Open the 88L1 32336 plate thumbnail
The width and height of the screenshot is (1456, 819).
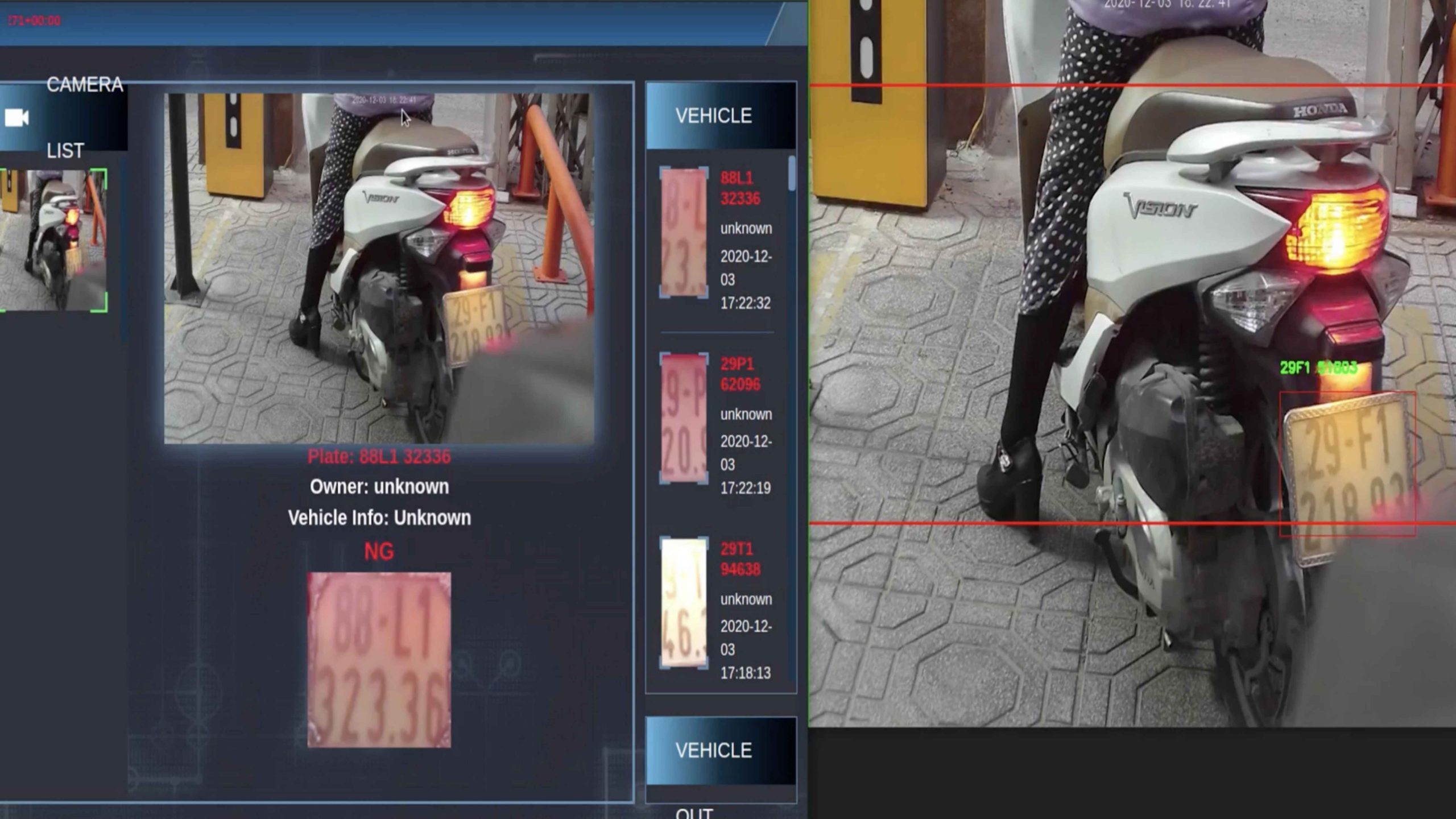pos(684,233)
